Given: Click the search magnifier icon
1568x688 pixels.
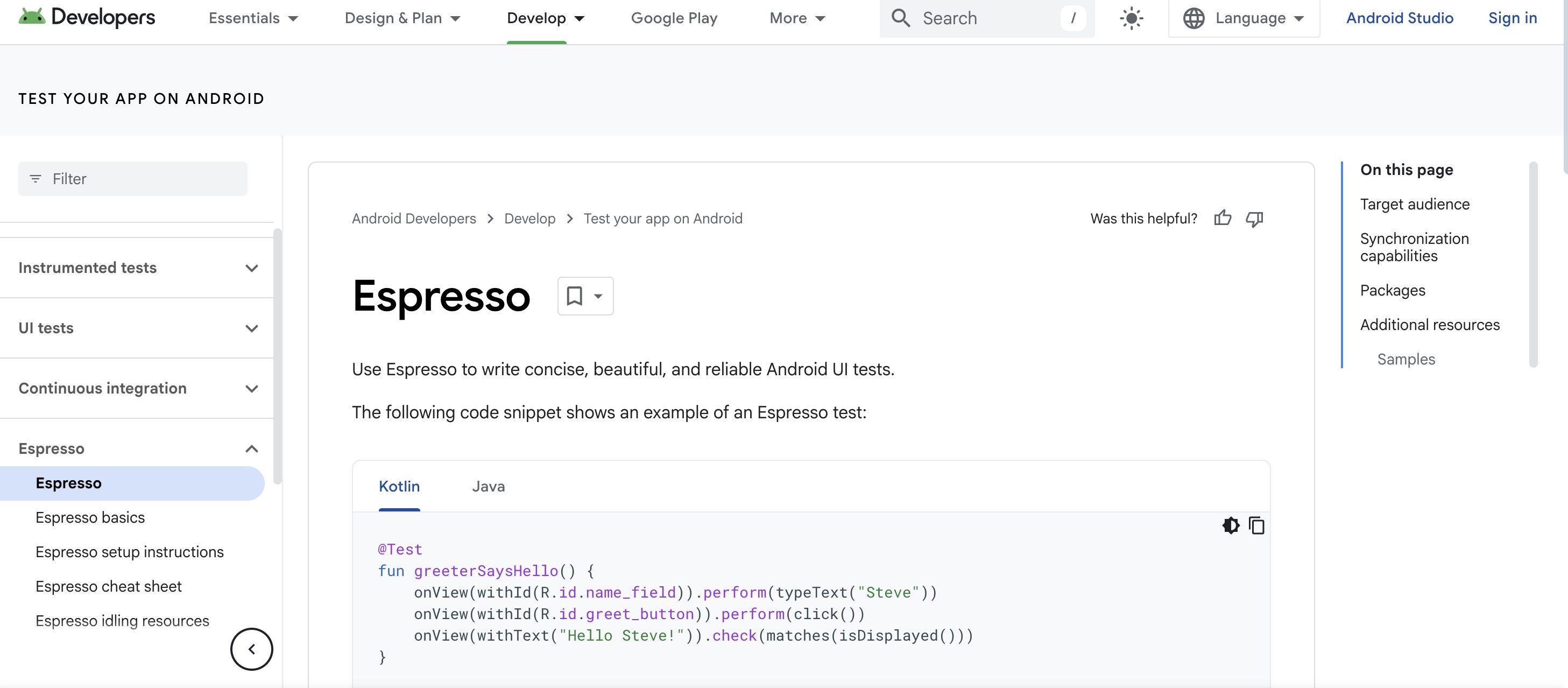Looking at the screenshot, I should (x=901, y=18).
